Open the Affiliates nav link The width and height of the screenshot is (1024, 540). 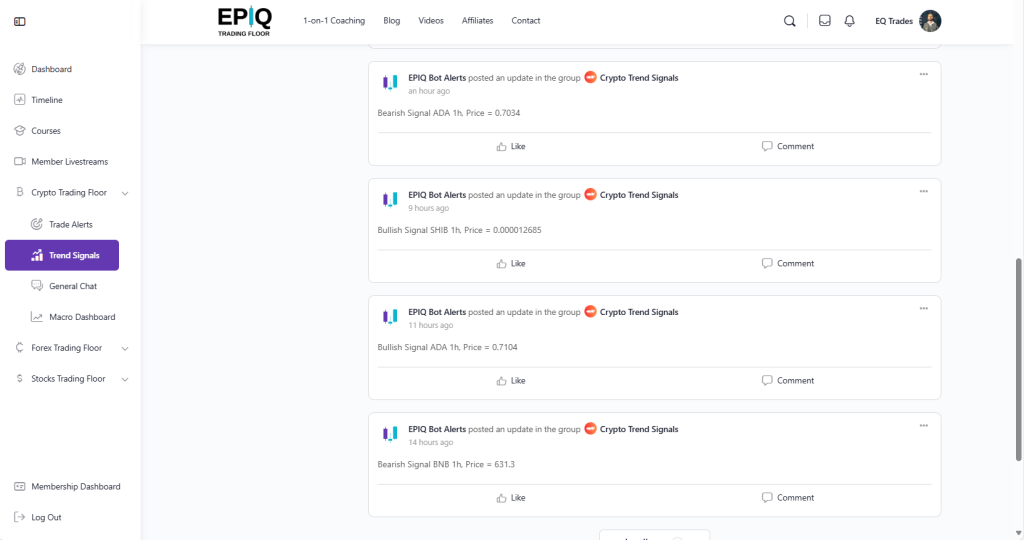pos(477,21)
